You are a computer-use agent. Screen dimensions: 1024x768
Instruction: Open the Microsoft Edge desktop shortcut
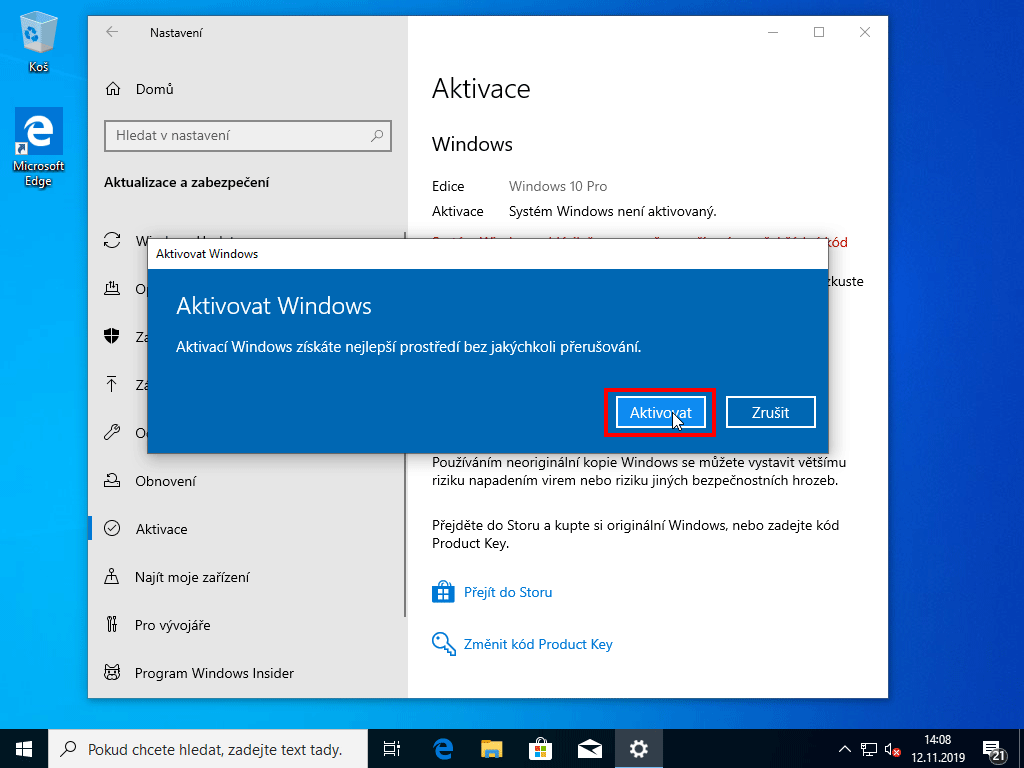[39, 148]
